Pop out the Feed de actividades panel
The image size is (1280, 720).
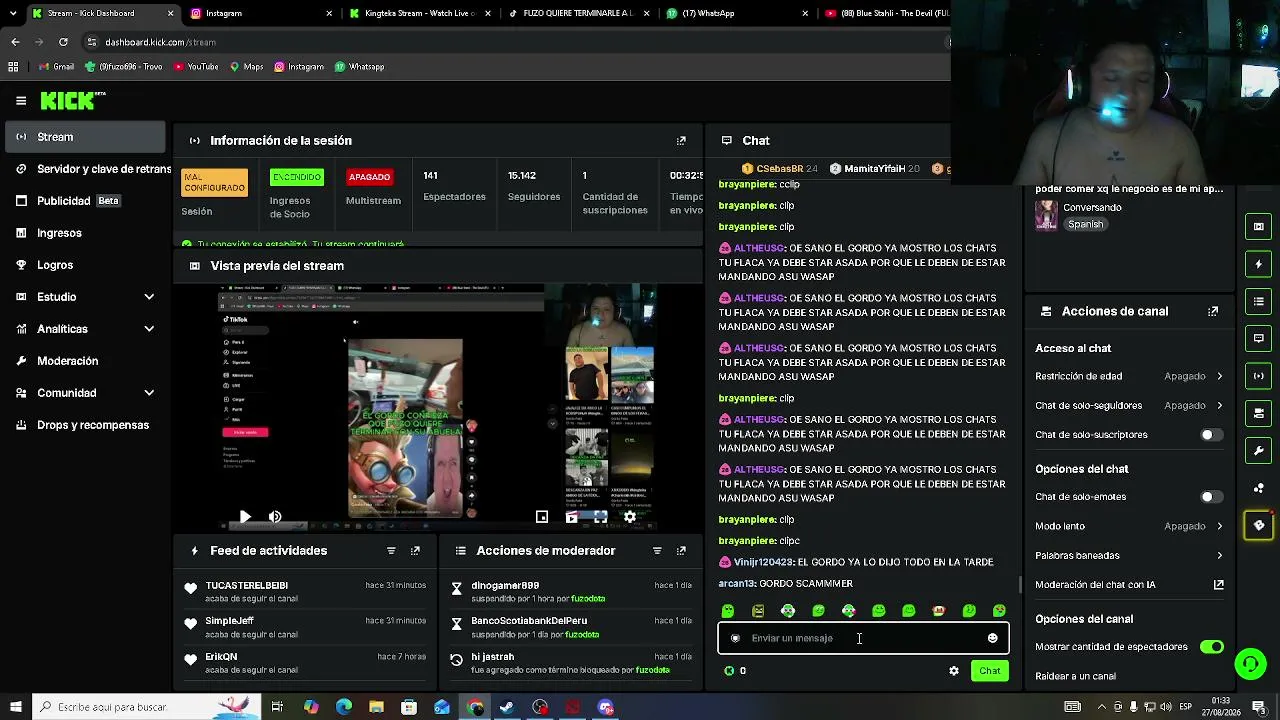click(415, 551)
